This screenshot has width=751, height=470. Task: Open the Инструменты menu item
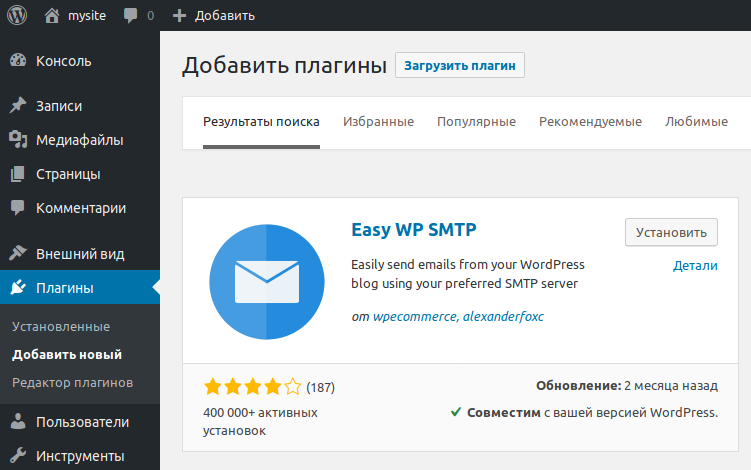tap(80, 456)
